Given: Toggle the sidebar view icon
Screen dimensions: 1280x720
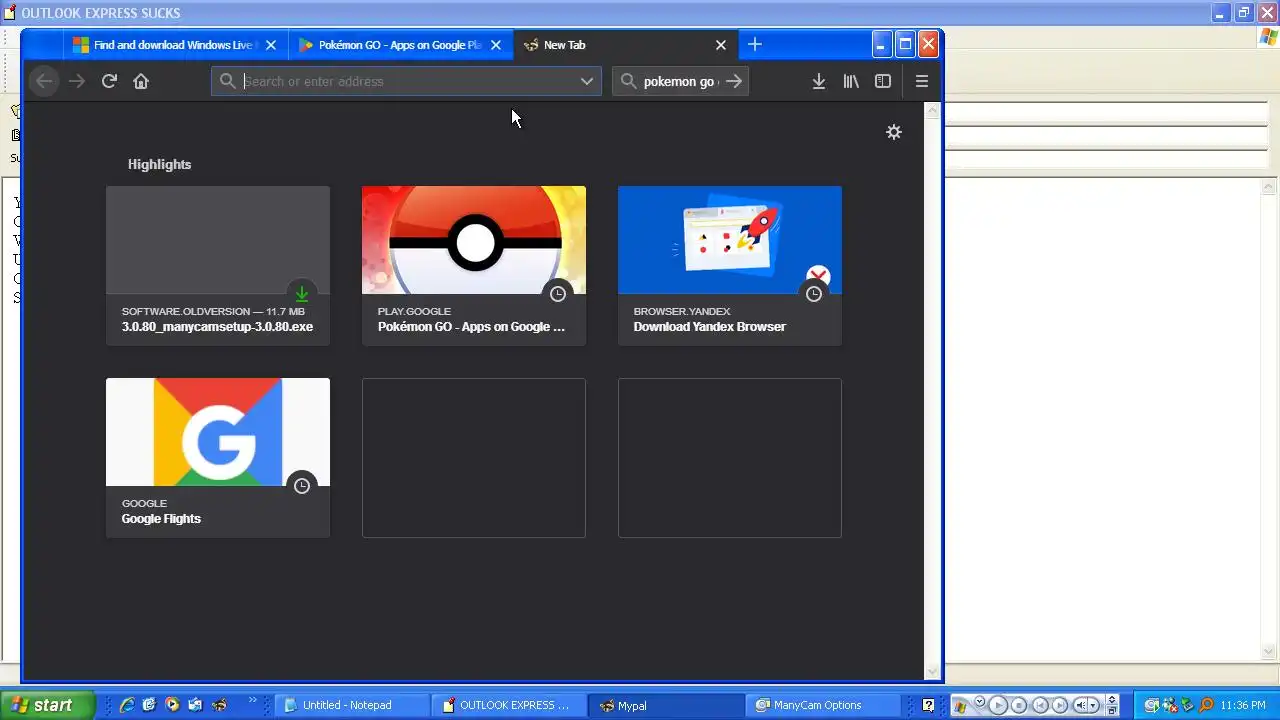Looking at the screenshot, I should [x=883, y=81].
